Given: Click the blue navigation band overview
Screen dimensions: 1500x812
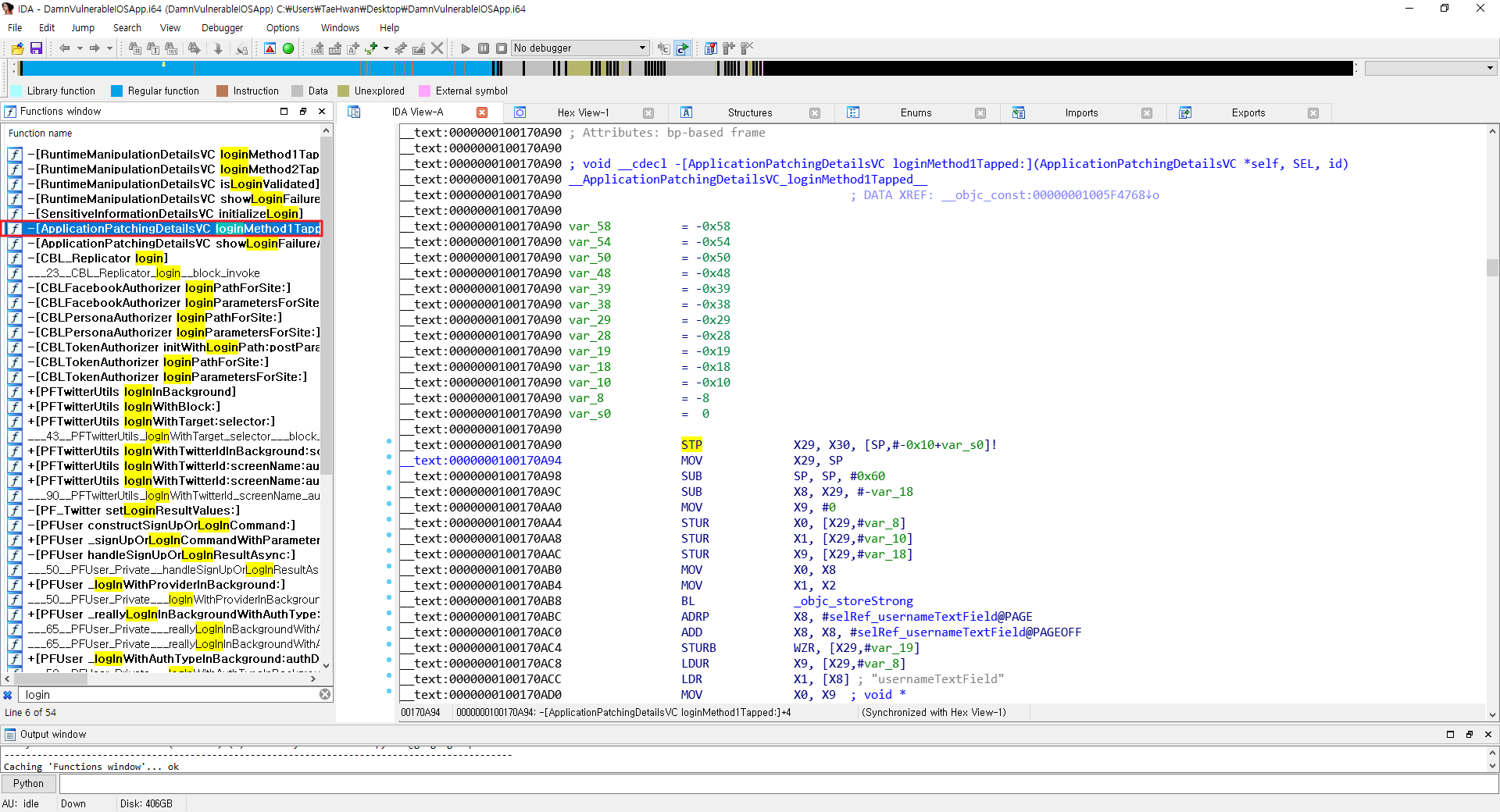Looking at the screenshot, I should click(684, 69).
